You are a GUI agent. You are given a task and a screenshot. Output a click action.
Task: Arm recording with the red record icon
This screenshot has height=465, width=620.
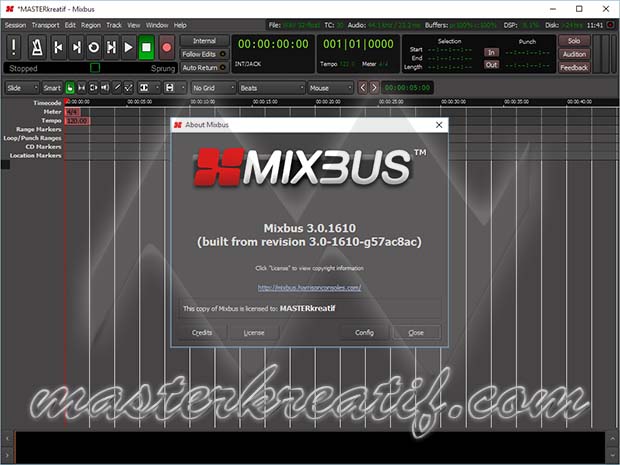(167, 47)
